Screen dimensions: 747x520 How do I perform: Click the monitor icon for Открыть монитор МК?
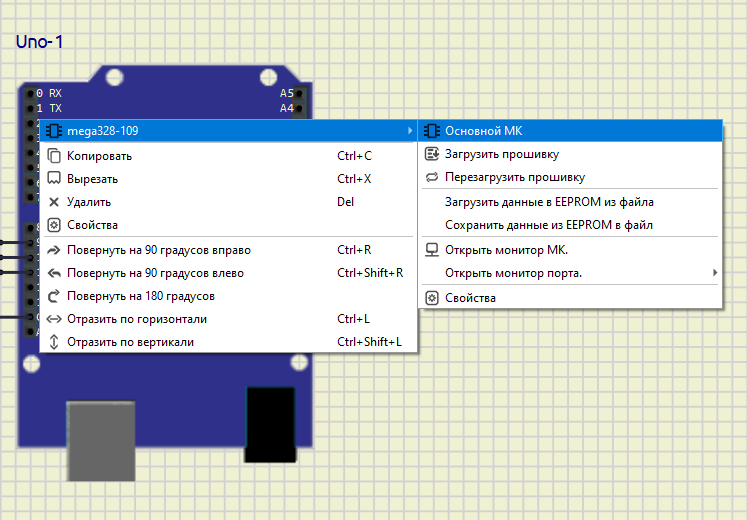(x=432, y=250)
